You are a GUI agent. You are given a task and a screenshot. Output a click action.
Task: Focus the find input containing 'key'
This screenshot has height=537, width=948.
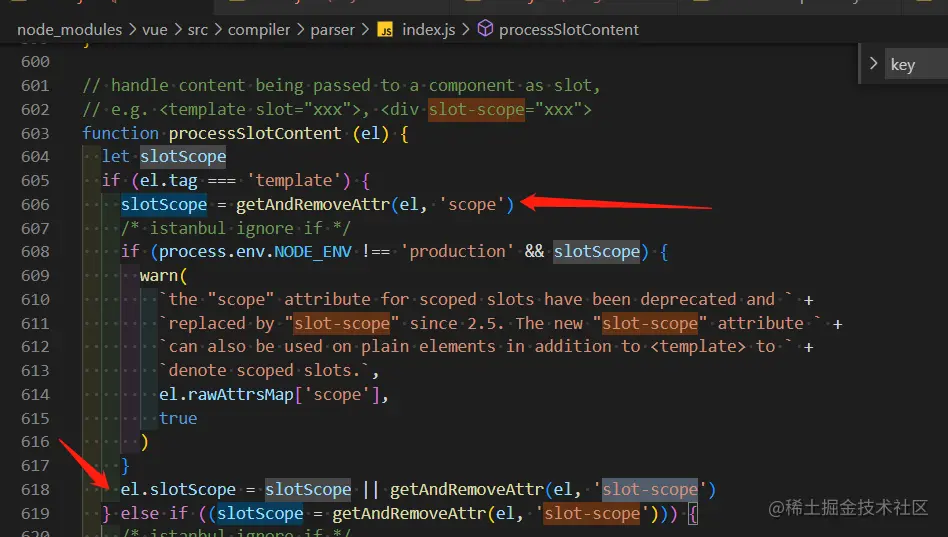[x=917, y=65]
